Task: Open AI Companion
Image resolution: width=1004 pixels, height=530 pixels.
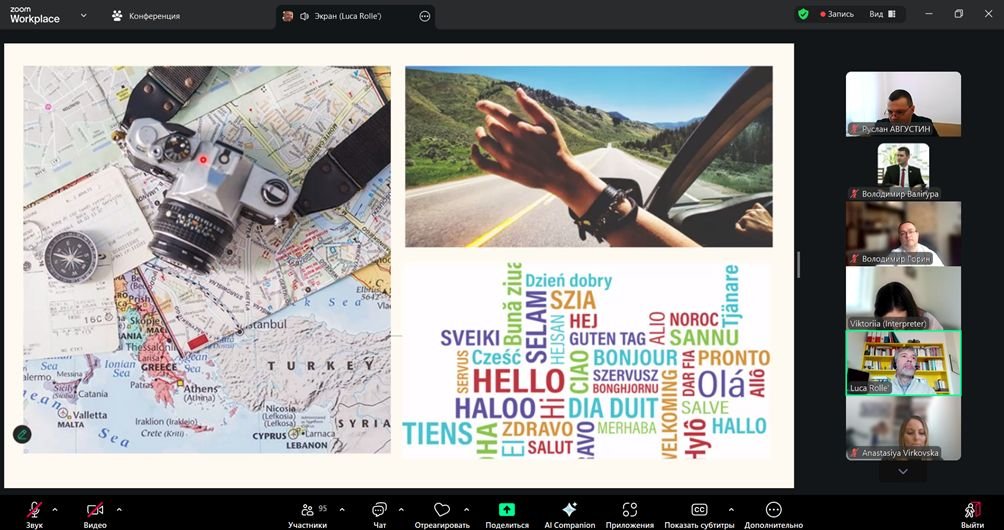Action: coord(569,510)
